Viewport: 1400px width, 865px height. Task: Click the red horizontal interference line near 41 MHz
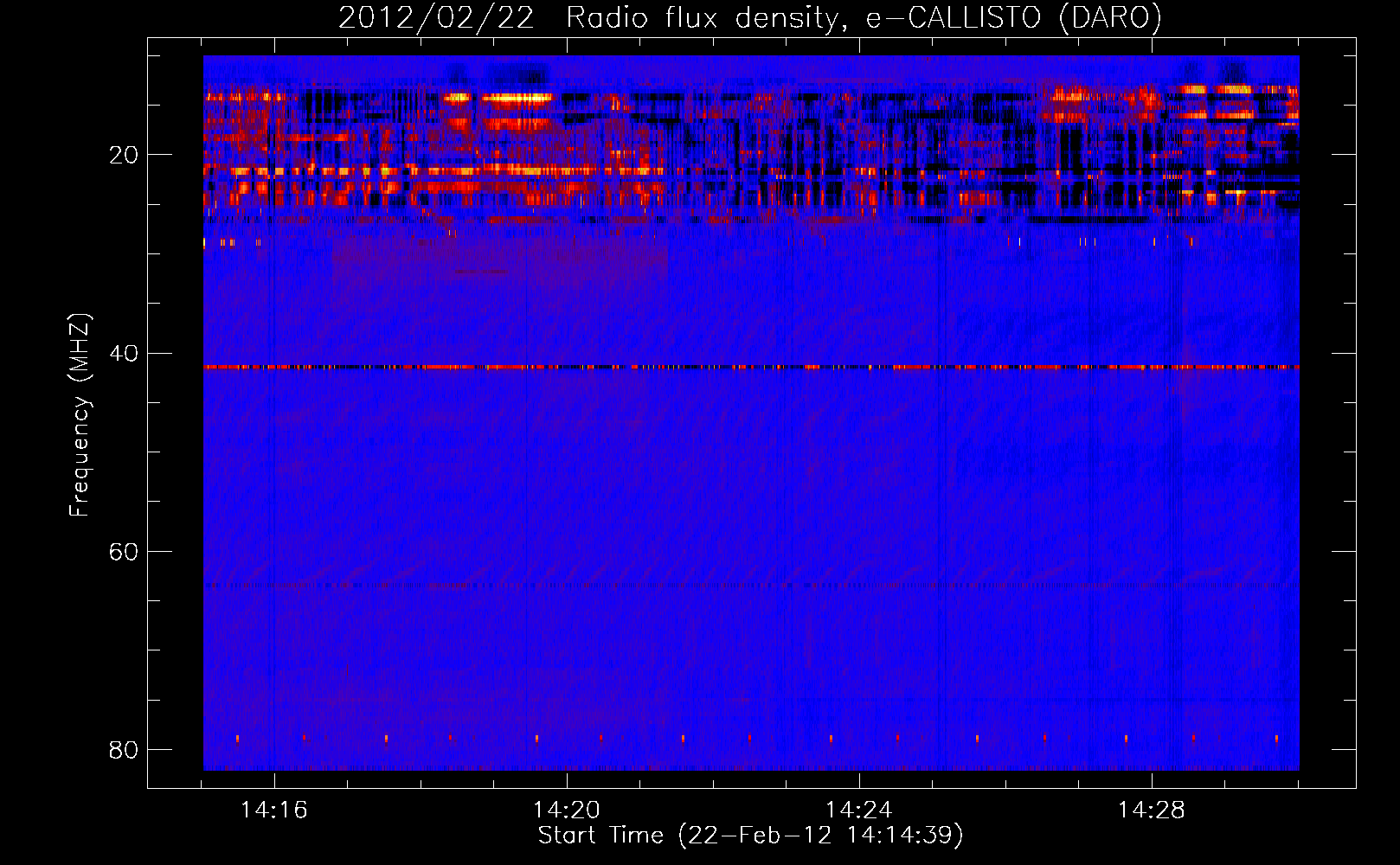tap(751, 367)
